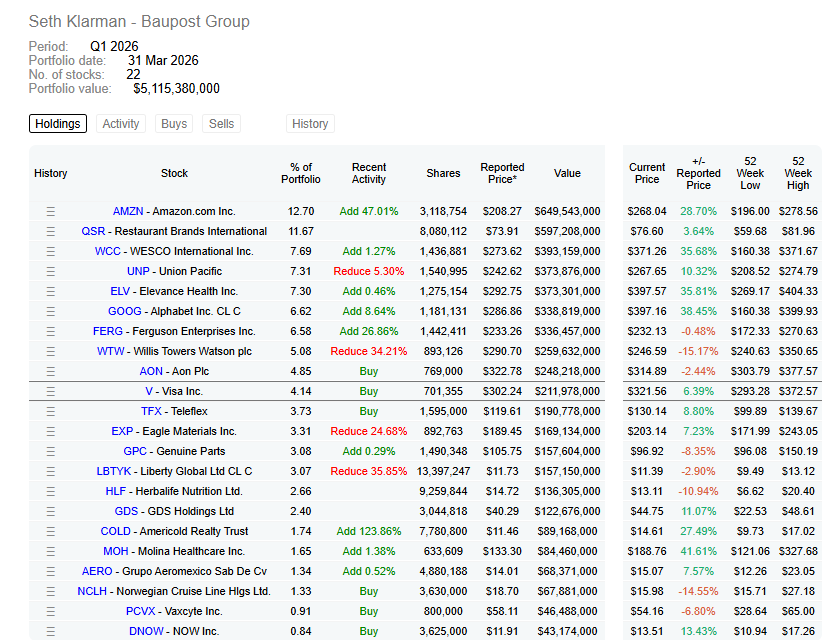Open the AON ticker link
835x644 pixels.
[x=151, y=371]
